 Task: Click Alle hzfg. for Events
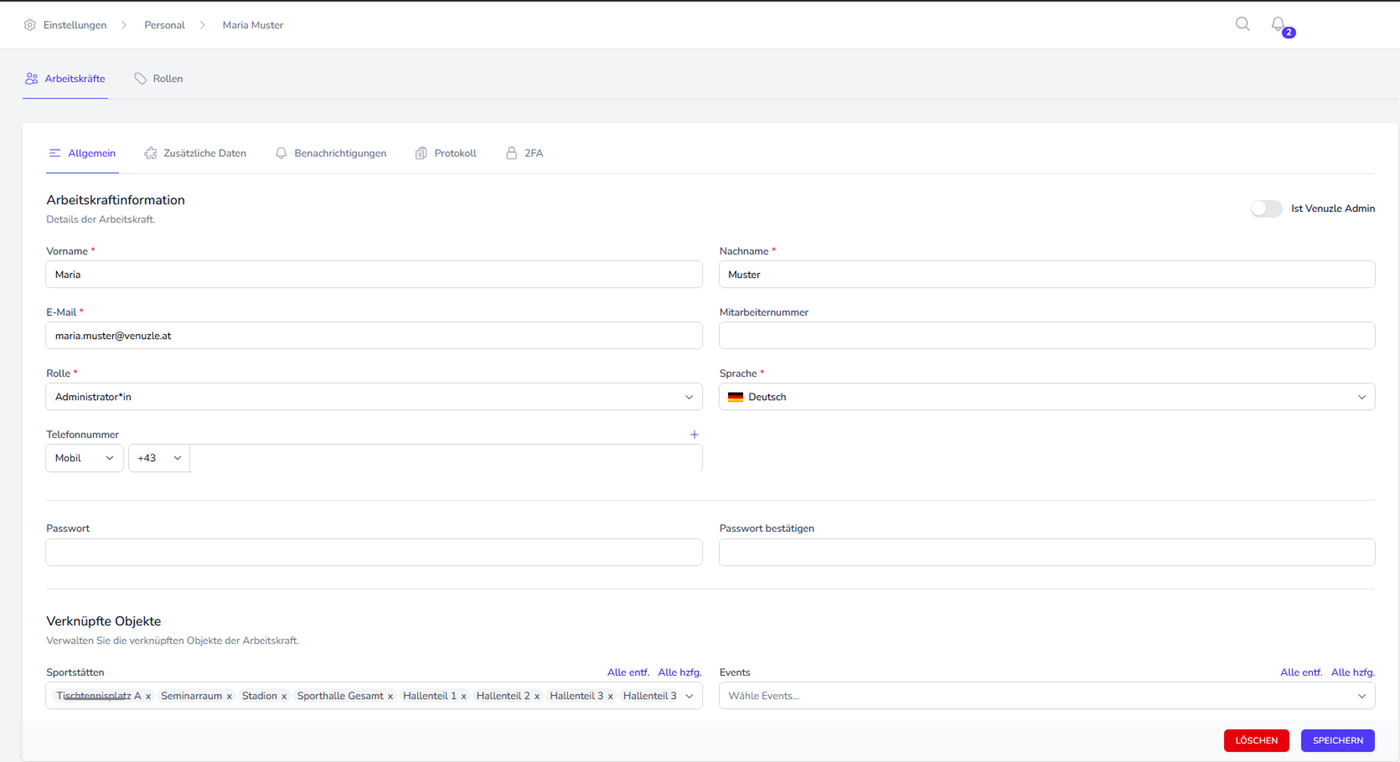(1353, 672)
